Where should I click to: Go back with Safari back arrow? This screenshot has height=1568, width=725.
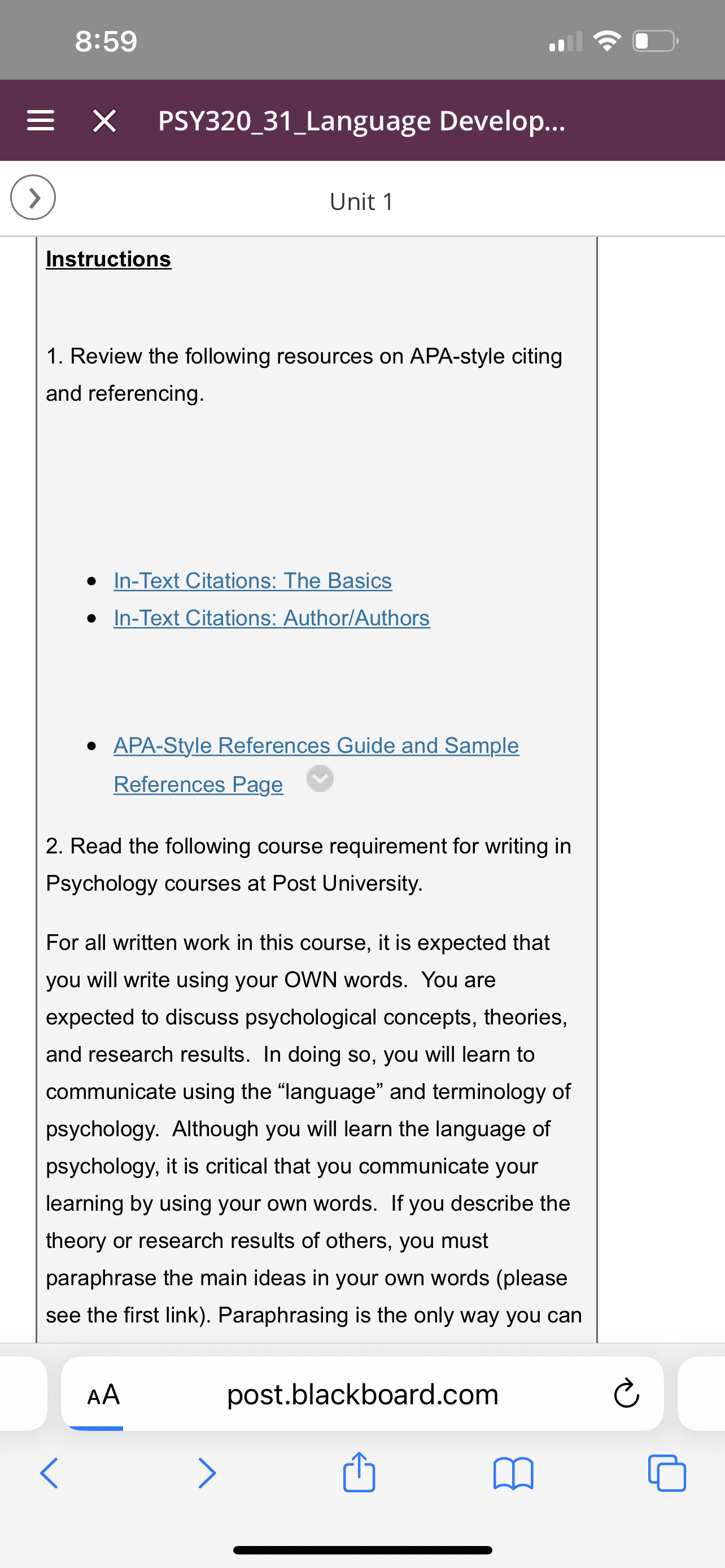(49, 1473)
